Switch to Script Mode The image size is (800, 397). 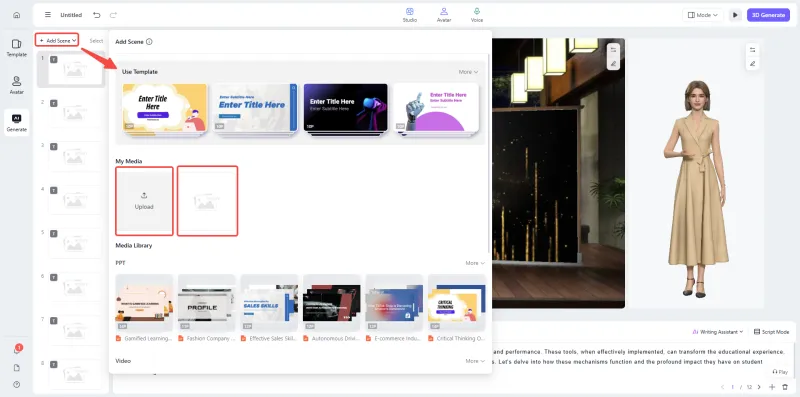[x=771, y=332]
